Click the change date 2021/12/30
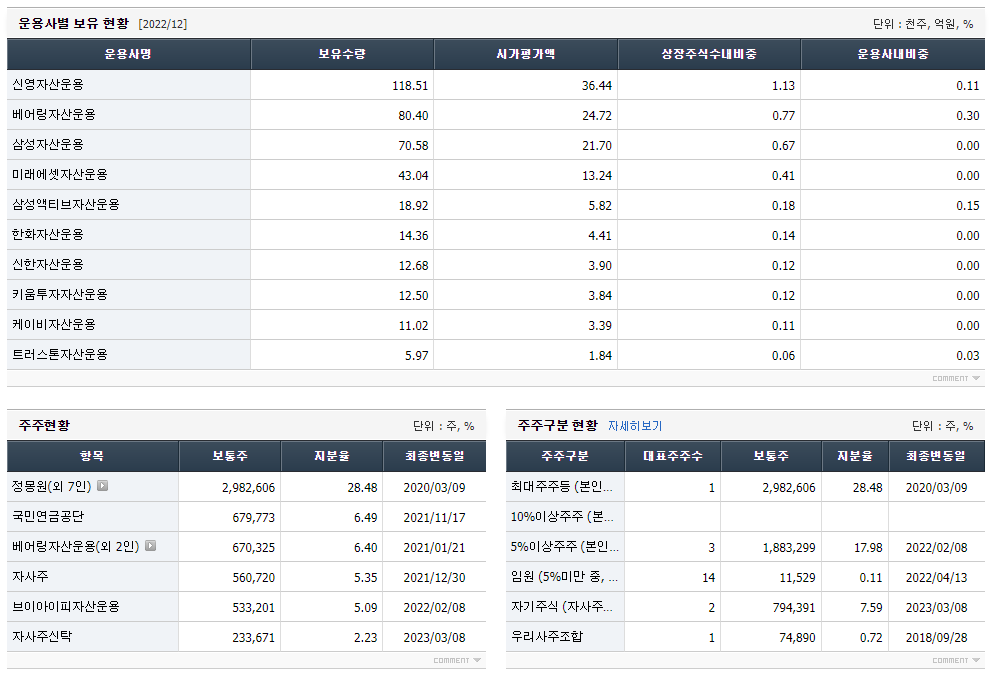 pos(435,578)
